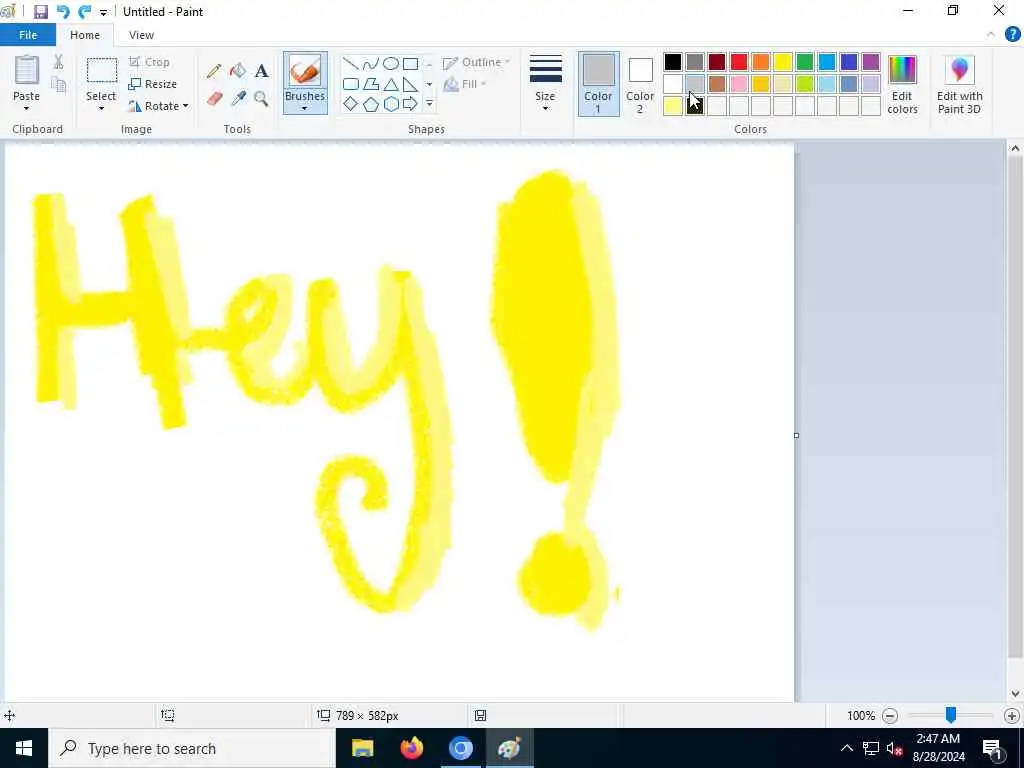The image size is (1024, 768).
Task: Open the Size thickness dropdown
Action: [x=545, y=84]
